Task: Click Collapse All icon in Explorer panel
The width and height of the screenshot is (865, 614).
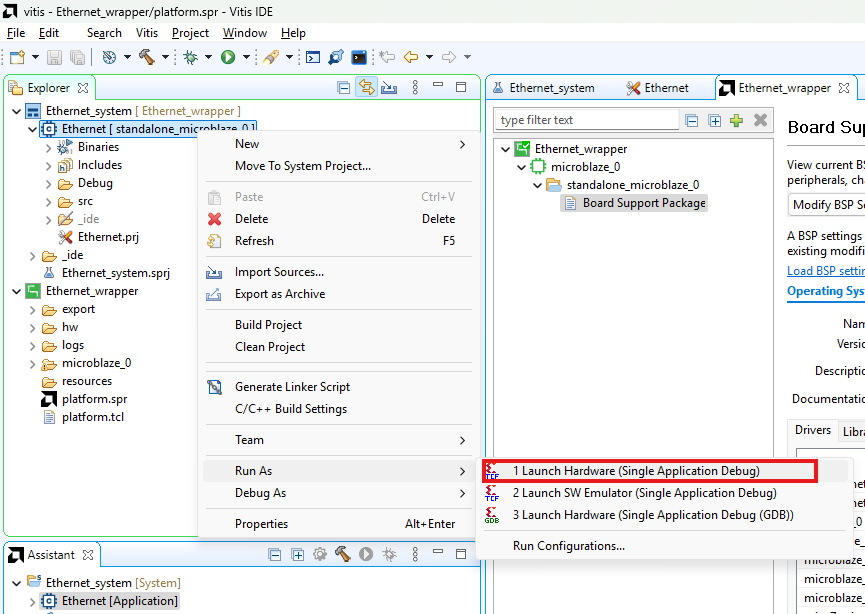Action: 344,88
